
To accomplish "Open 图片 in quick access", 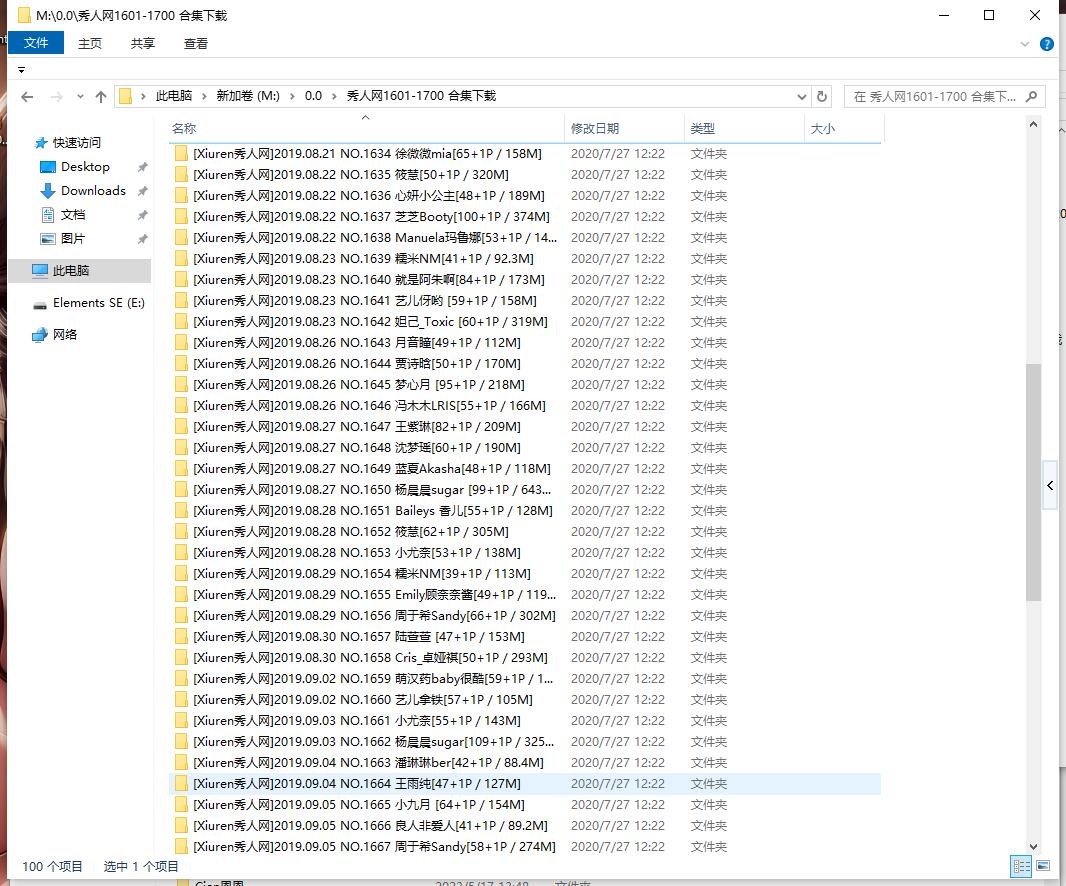I will click(x=73, y=239).
